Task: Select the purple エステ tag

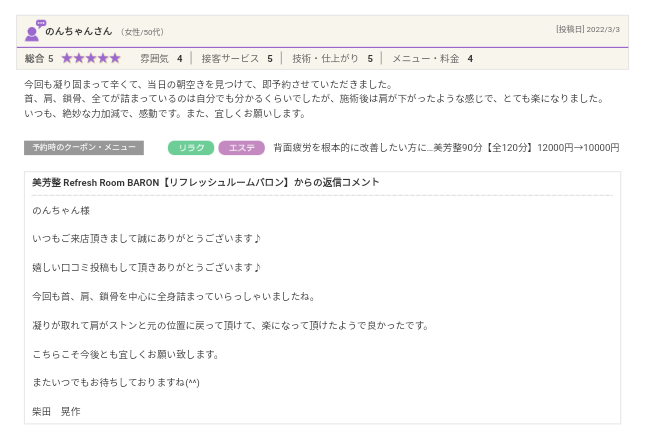Action: [241, 148]
